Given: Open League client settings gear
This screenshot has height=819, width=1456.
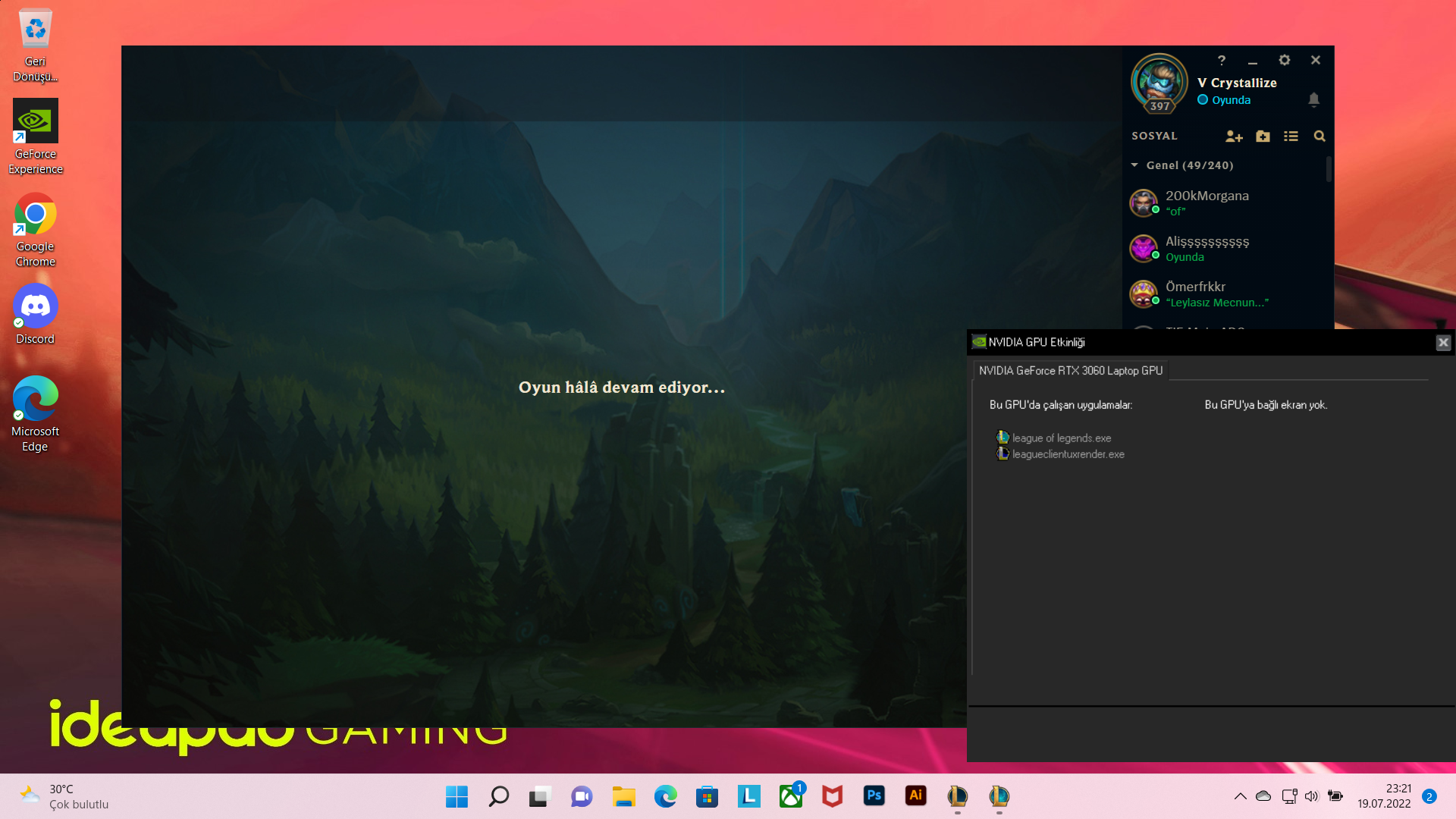Looking at the screenshot, I should [x=1284, y=60].
